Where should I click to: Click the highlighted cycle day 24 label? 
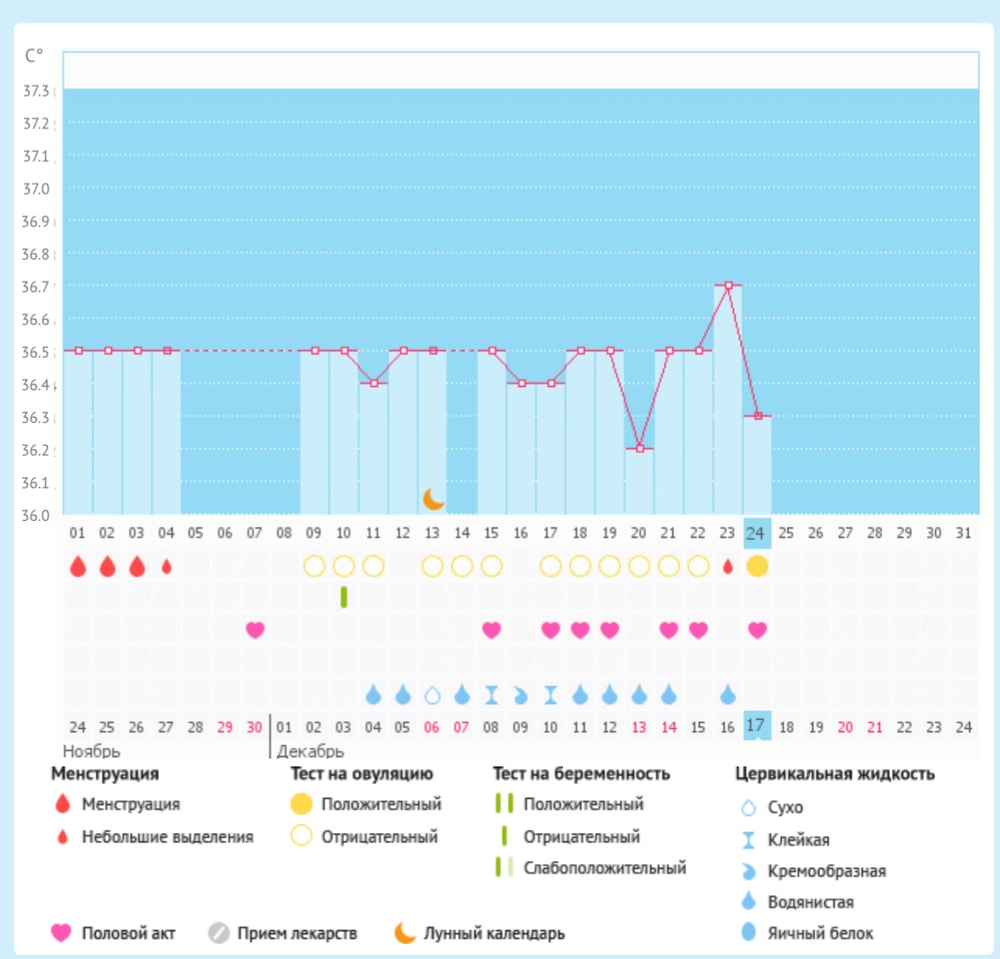click(x=757, y=533)
